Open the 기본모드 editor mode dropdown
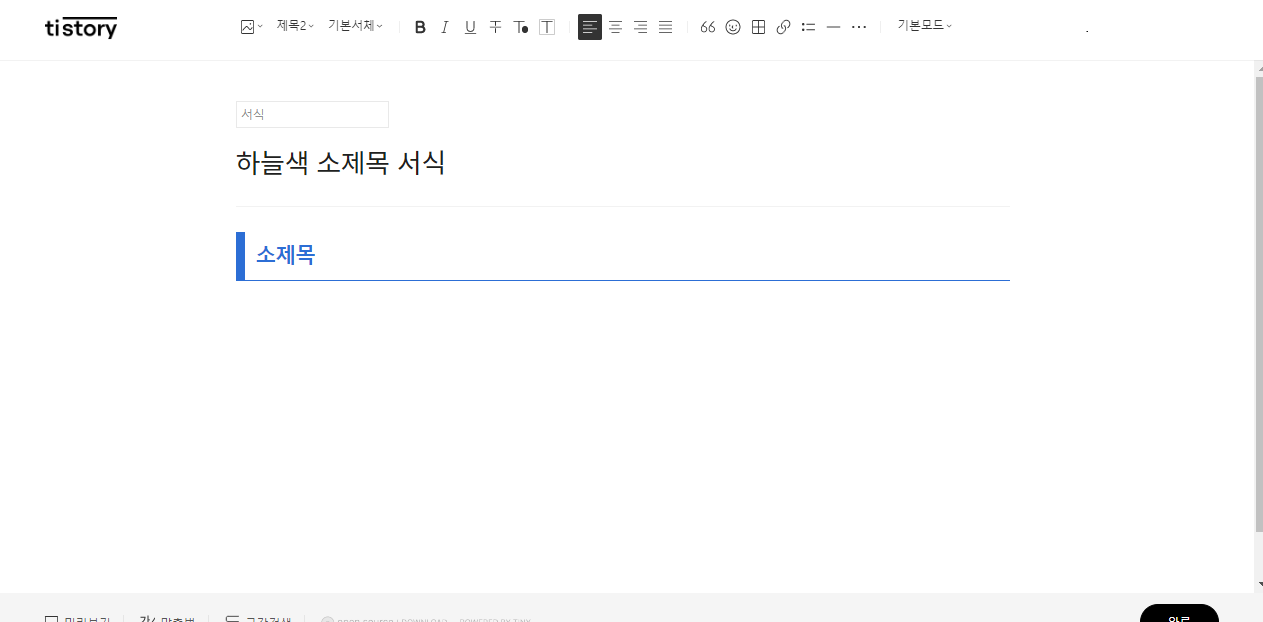This screenshot has height=622, width=1263. point(924,26)
